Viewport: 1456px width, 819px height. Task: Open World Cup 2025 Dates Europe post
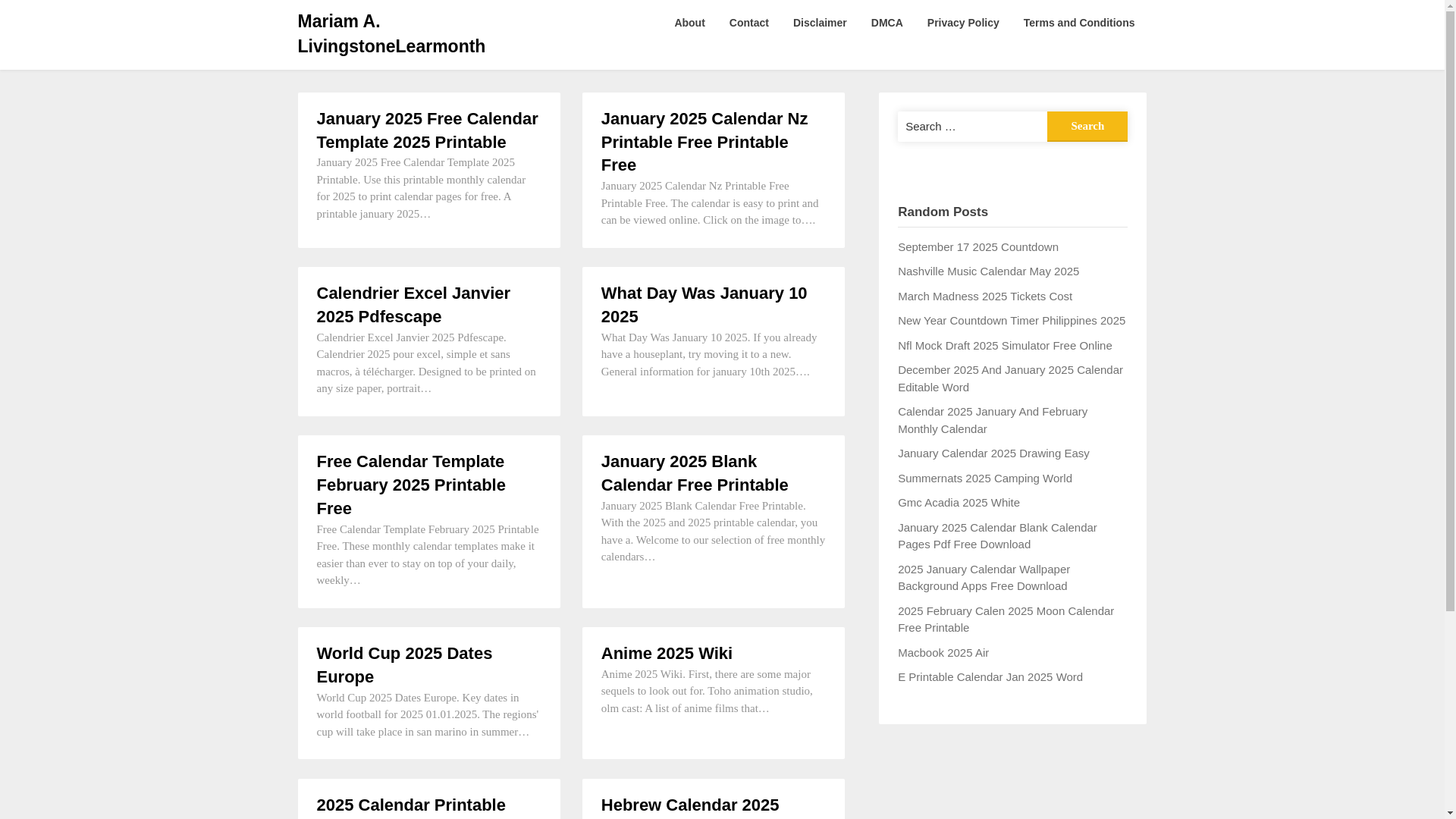pyautogui.click(x=404, y=665)
